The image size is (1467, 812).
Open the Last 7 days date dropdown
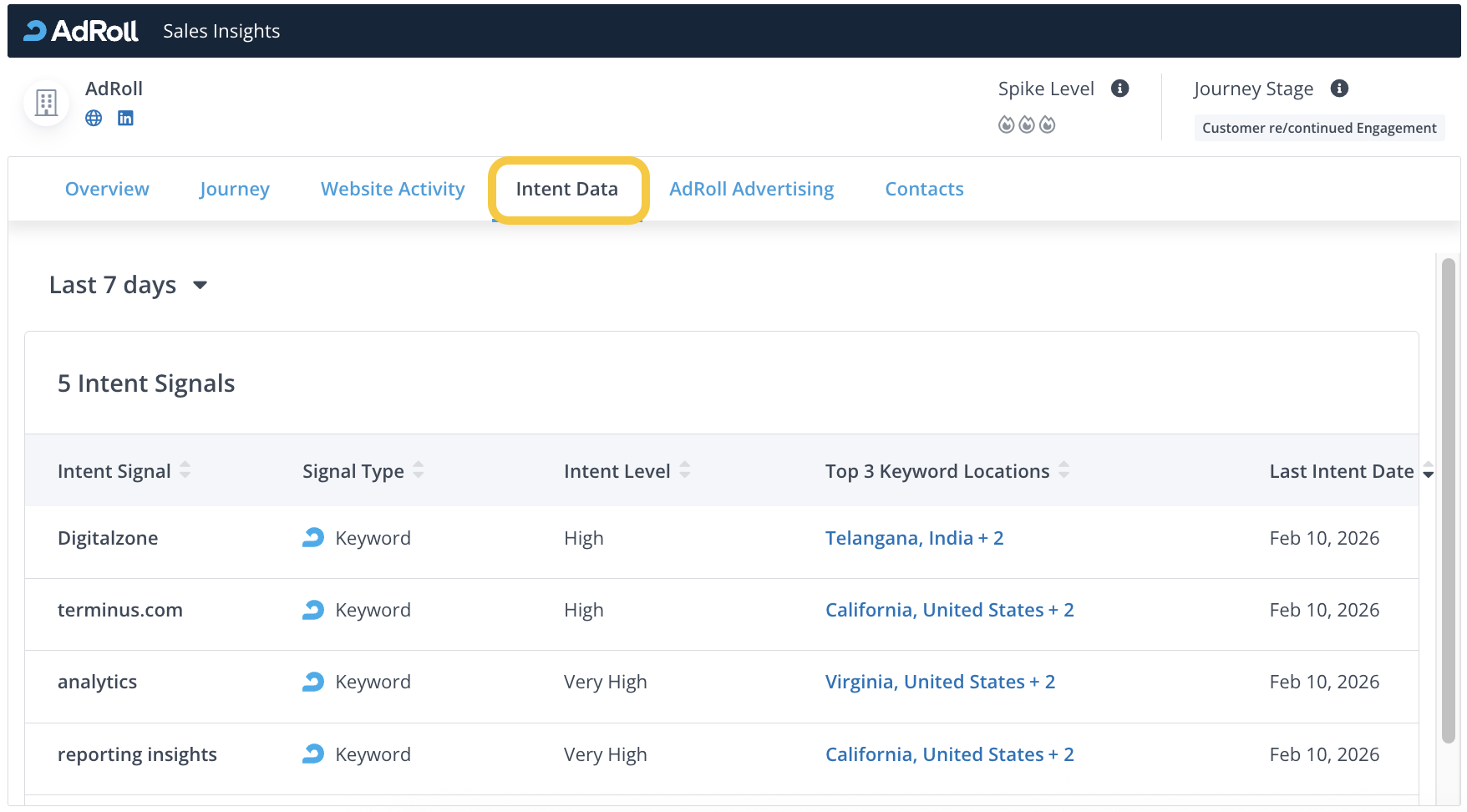coord(128,285)
